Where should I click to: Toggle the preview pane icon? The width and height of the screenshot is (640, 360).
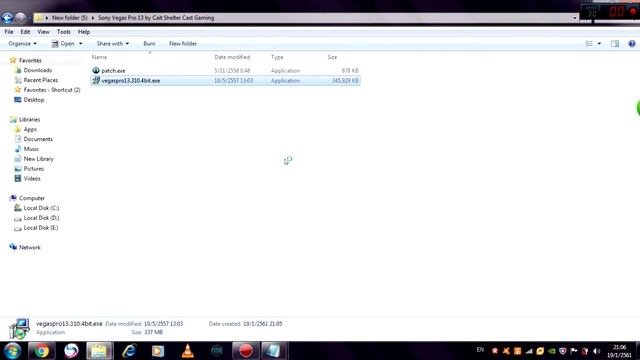(x=615, y=44)
